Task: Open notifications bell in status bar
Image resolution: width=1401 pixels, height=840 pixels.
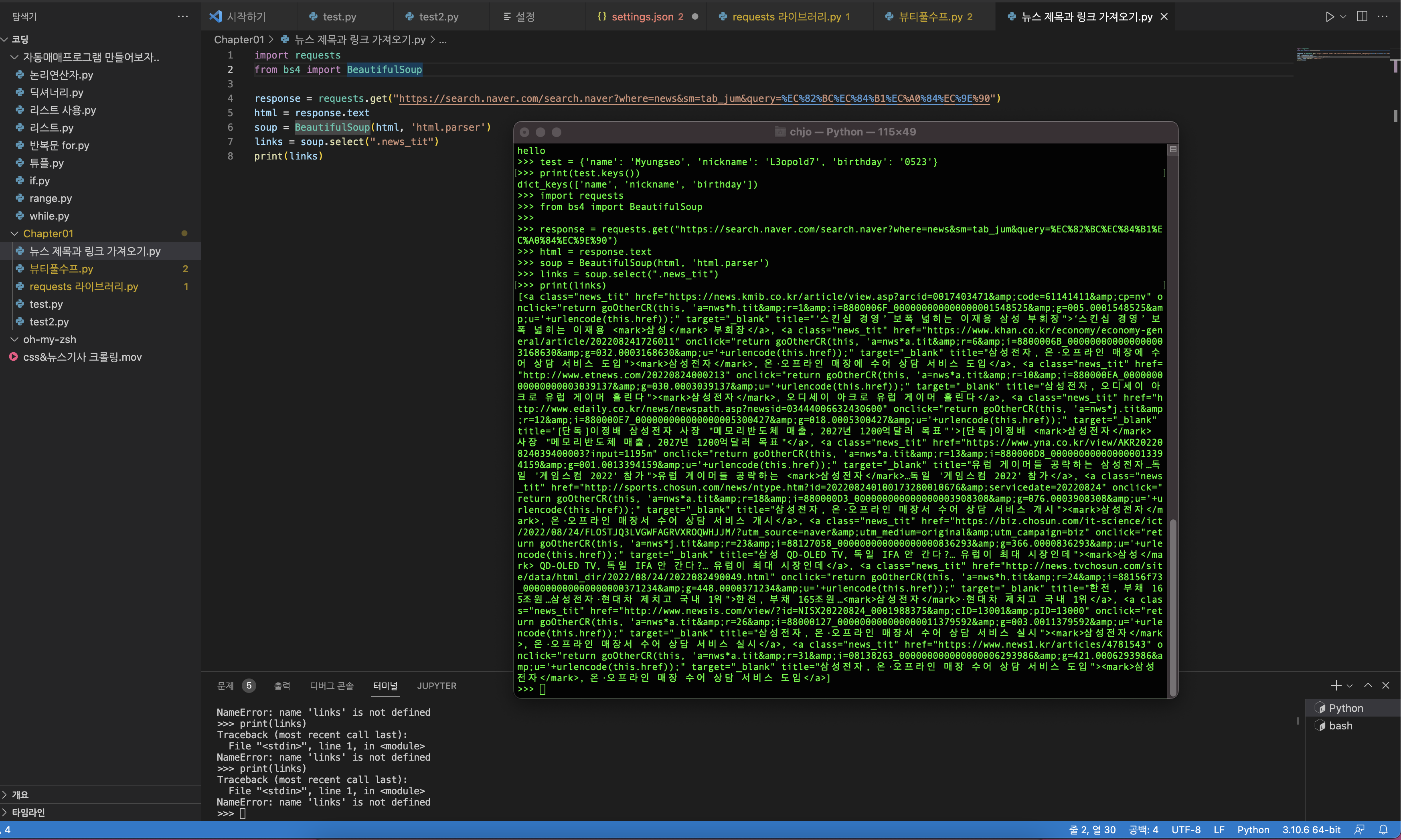Action: 1383,830
